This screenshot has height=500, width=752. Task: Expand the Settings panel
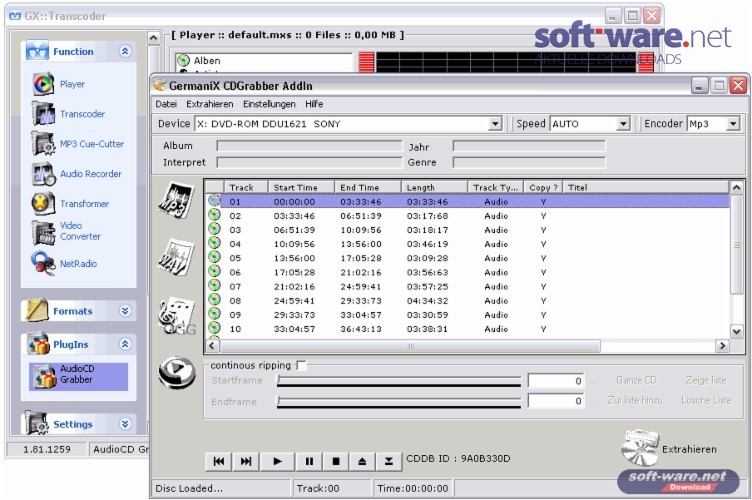tap(125, 424)
